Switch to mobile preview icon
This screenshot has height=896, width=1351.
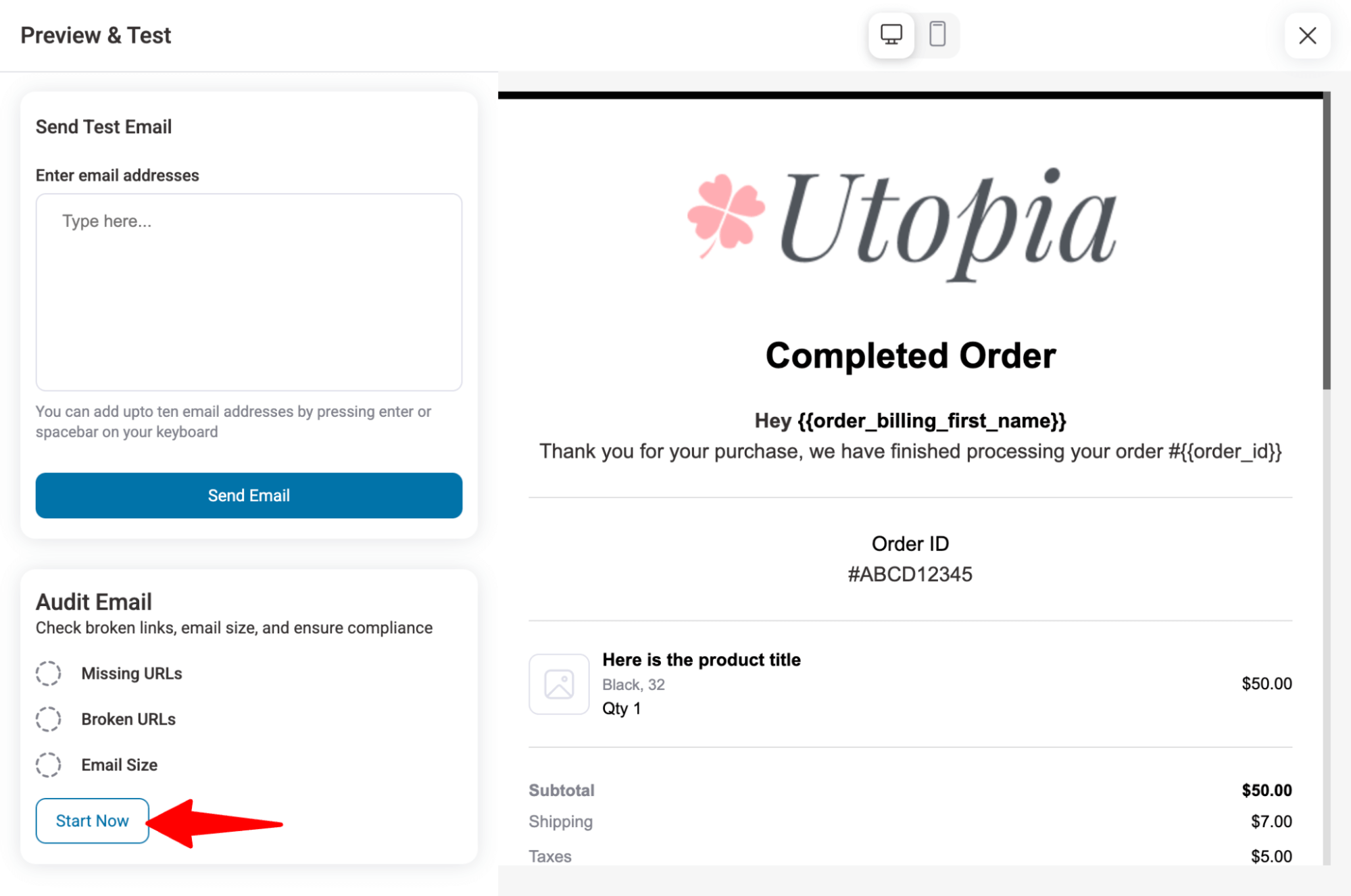937,34
